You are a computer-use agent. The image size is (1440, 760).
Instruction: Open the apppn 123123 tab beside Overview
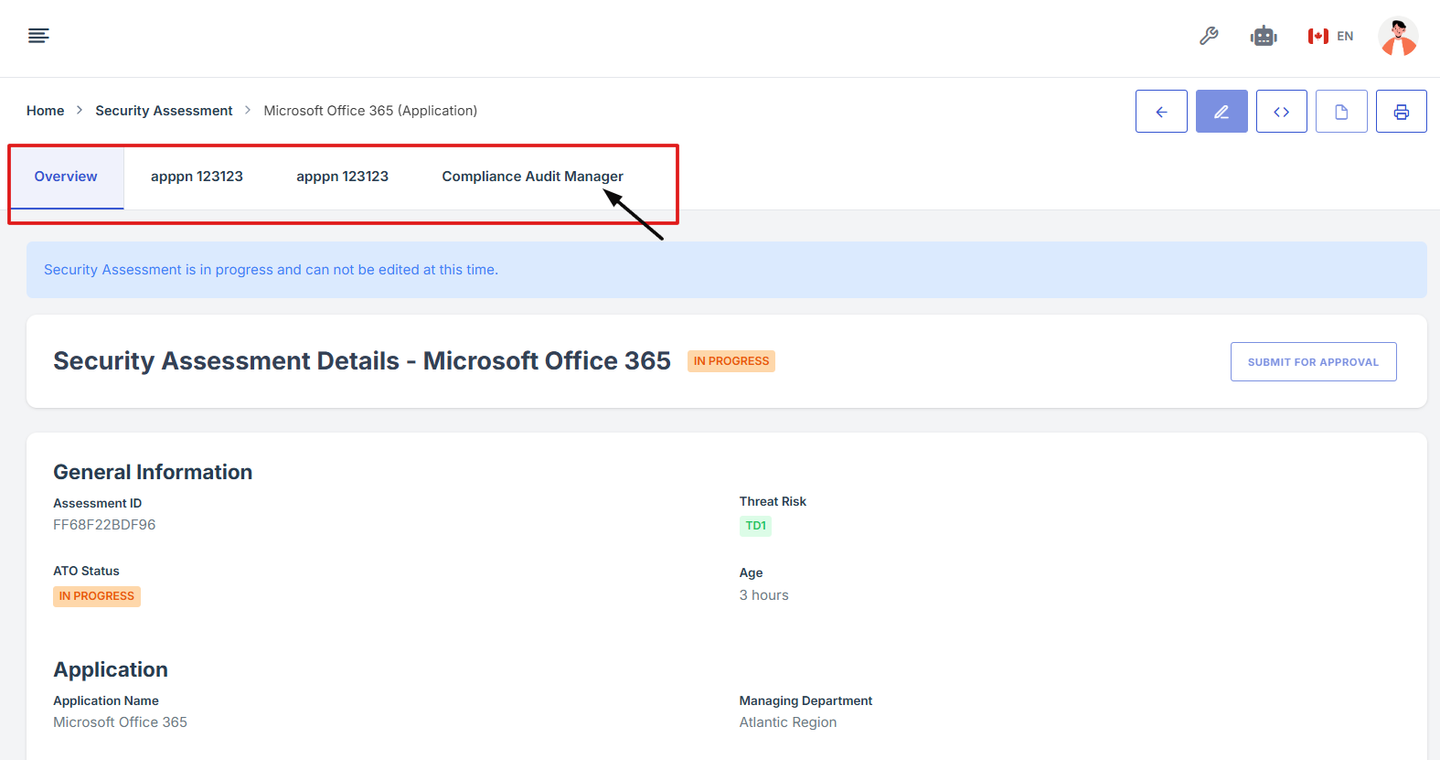197,176
